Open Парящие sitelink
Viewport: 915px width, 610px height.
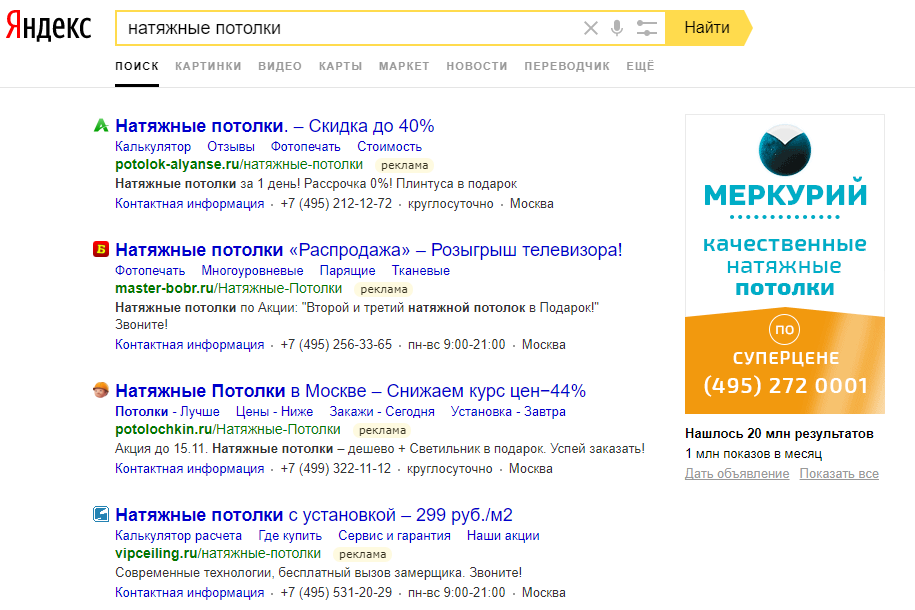(x=347, y=270)
